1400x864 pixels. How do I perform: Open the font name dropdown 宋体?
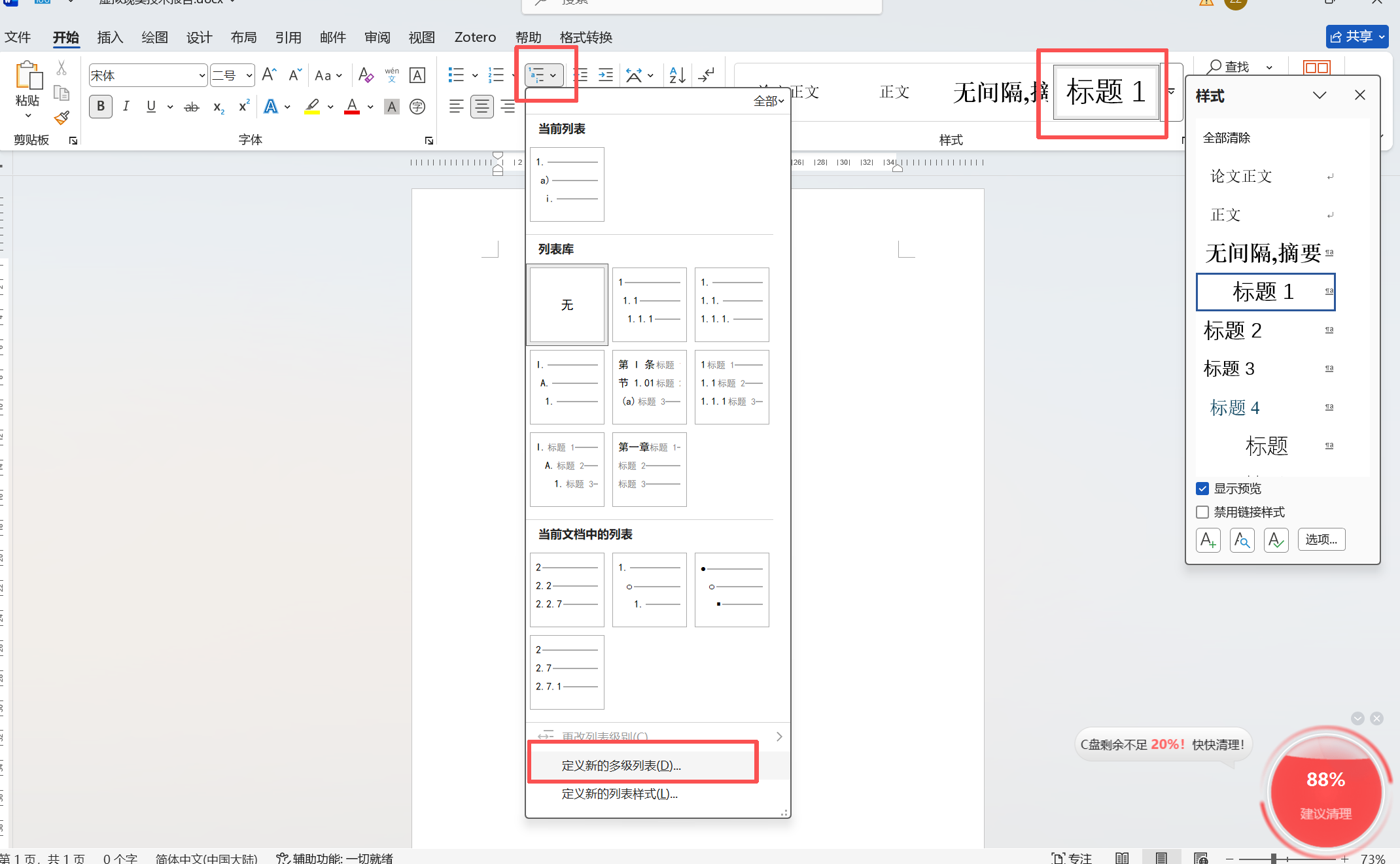(x=201, y=76)
